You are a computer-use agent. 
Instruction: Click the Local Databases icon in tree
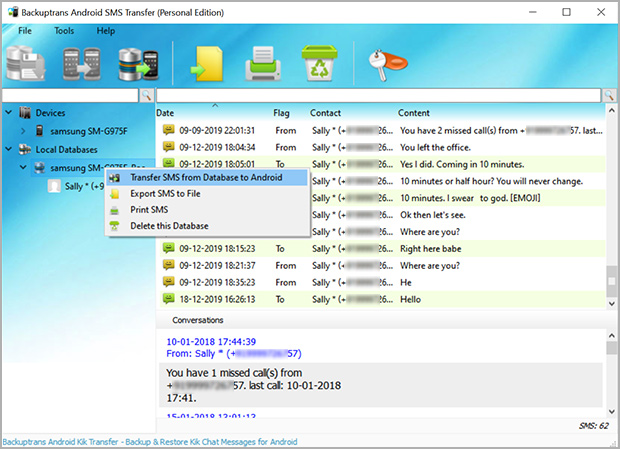click(x=25, y=149)
